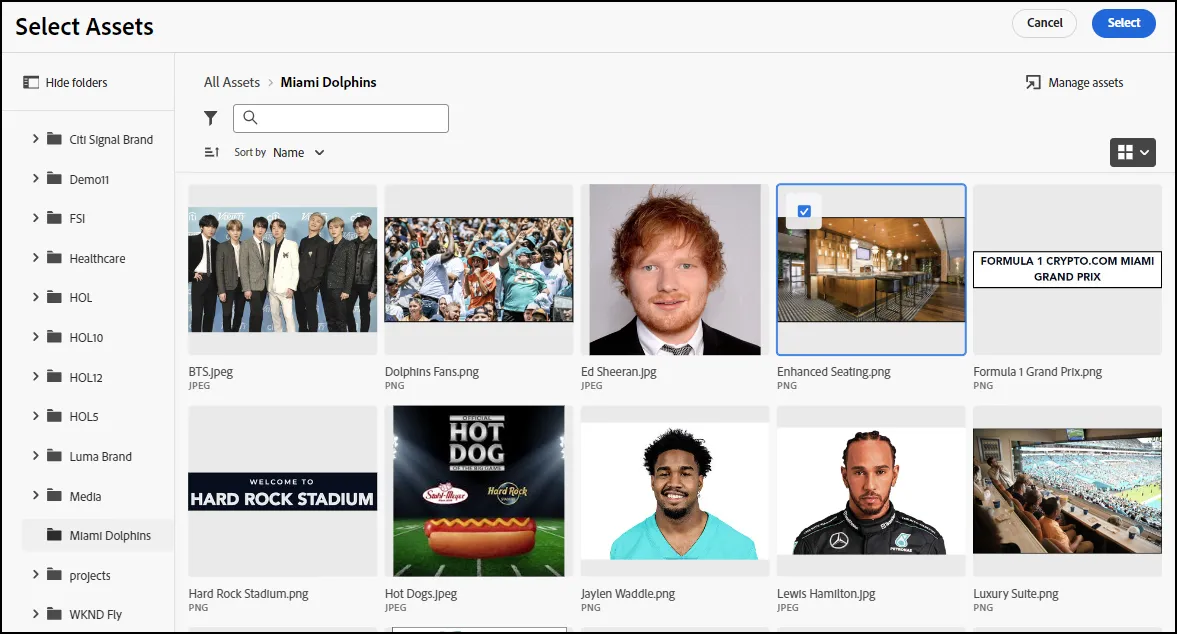Expand the HOL10 folder chevron

[x=35, y=337]
